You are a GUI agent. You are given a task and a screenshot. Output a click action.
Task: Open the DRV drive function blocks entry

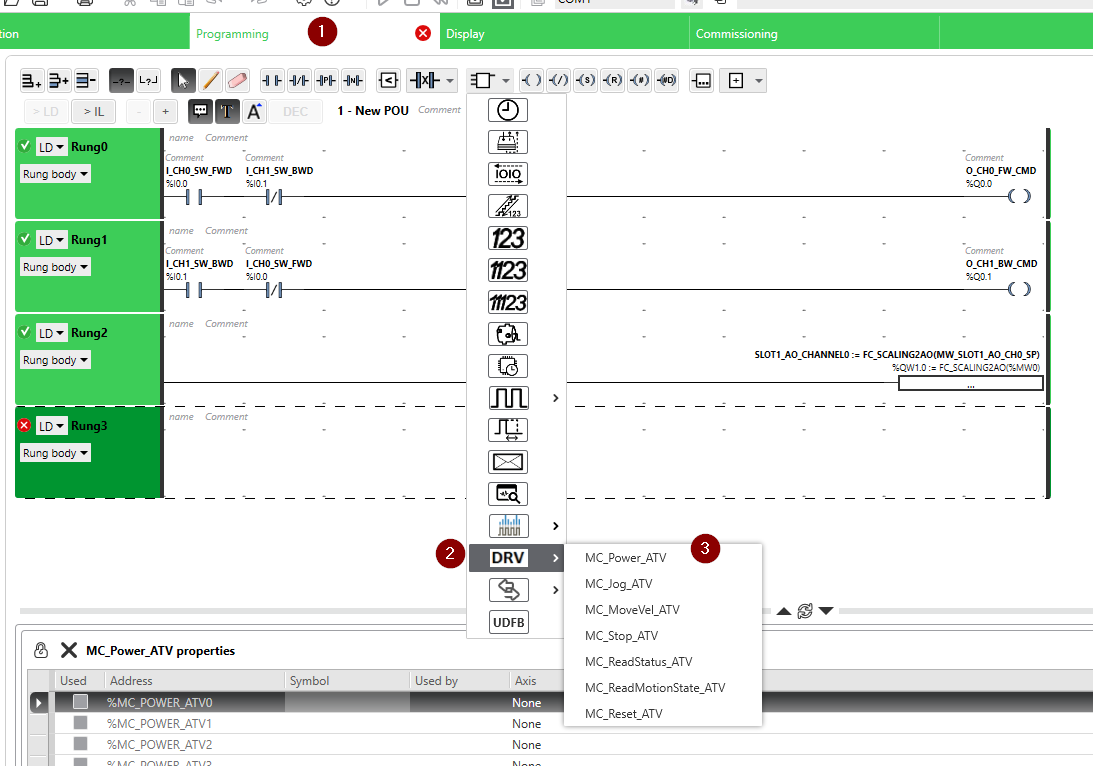coord(516,558)
